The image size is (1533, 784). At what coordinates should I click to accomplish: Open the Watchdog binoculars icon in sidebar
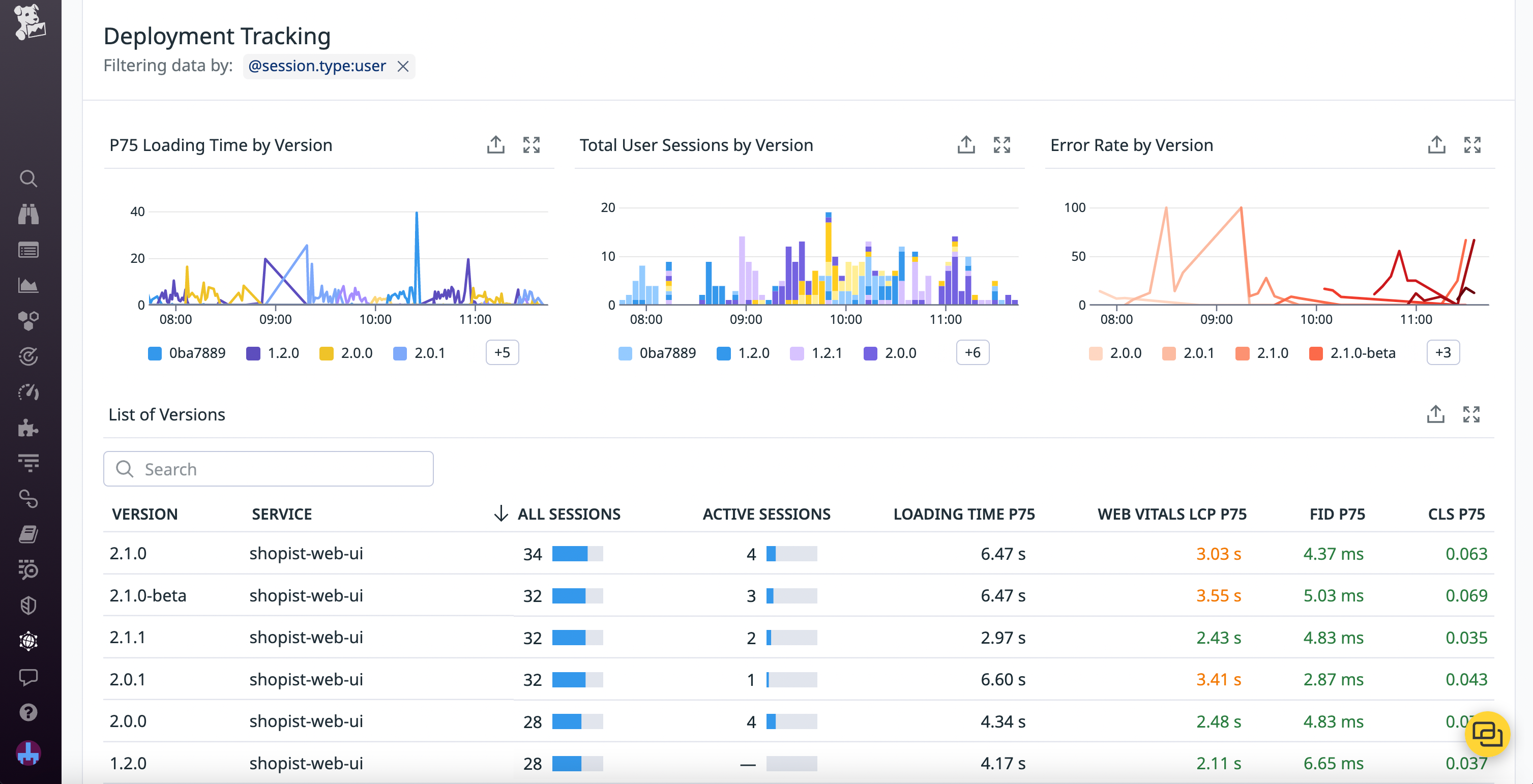(x=28, y=215)
